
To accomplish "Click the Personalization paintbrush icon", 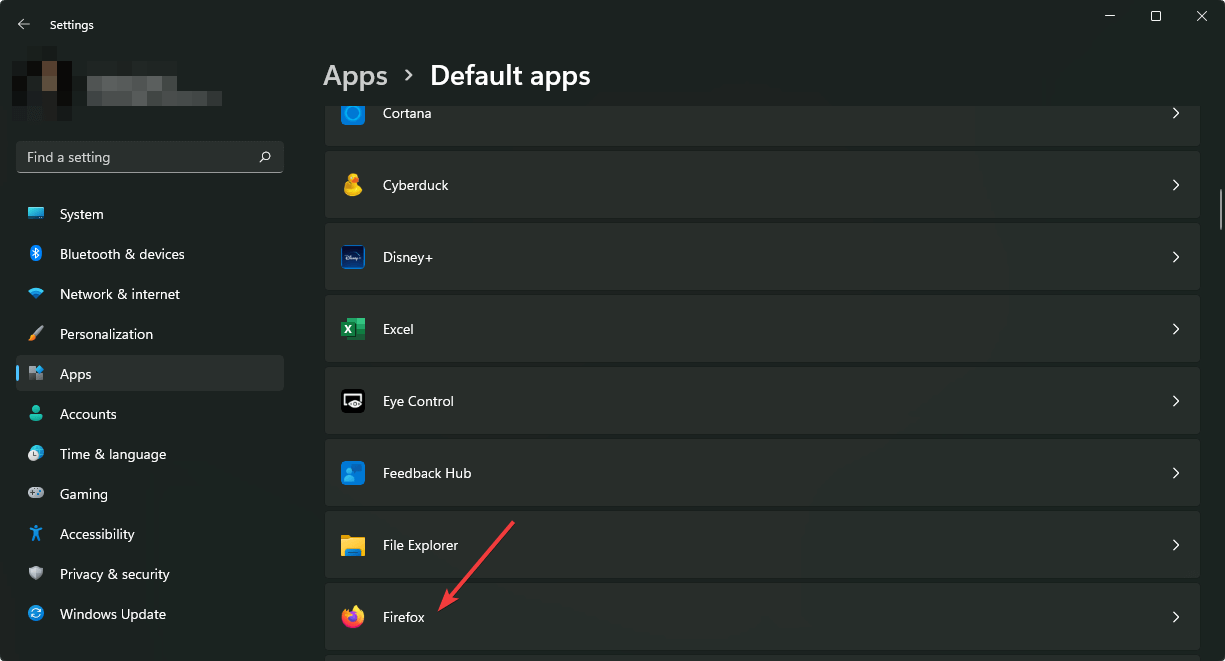I will point(36,334).
